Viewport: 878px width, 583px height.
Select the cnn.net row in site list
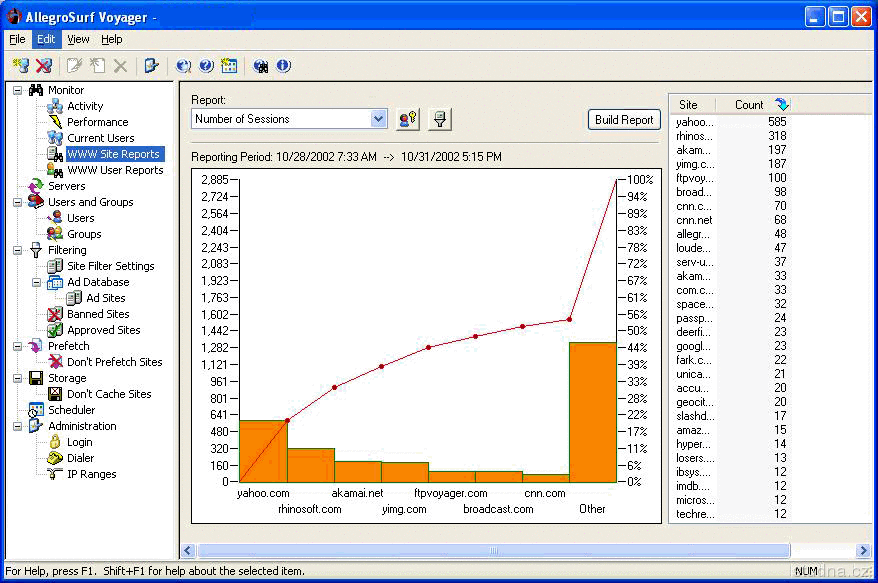pos(731,220)
